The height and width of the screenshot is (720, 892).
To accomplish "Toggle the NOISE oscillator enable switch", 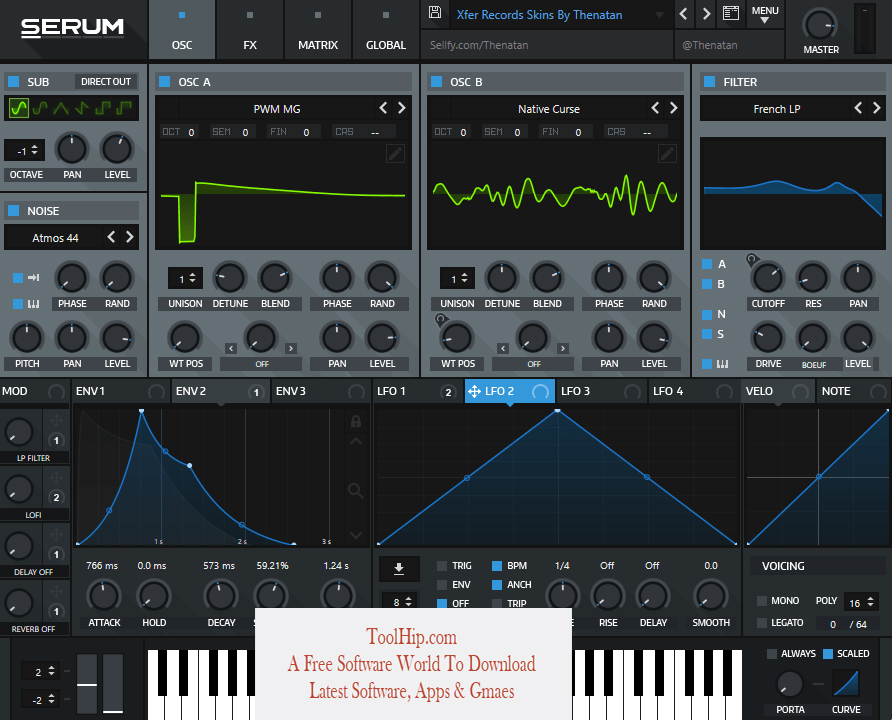I will (x=14, y=210).
